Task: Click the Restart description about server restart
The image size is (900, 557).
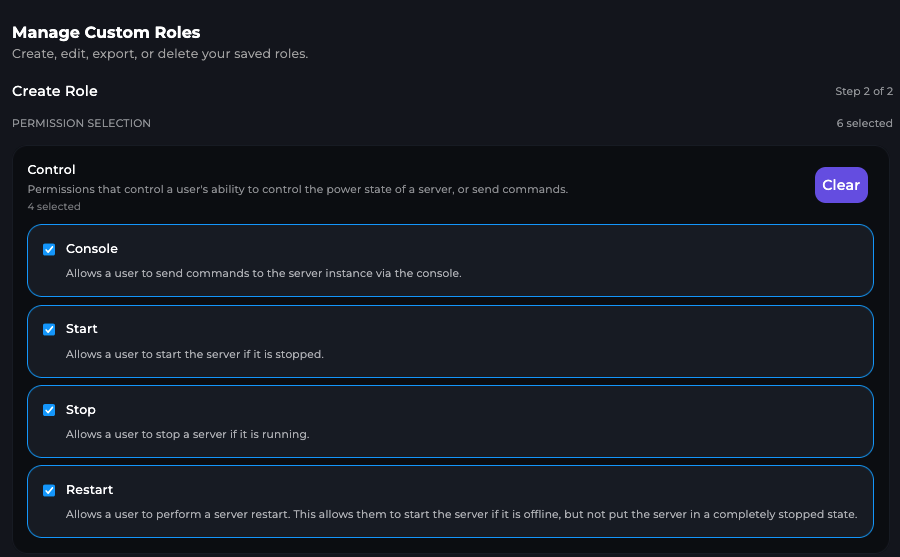Action: pyautogui.click(x=461, y=514)
